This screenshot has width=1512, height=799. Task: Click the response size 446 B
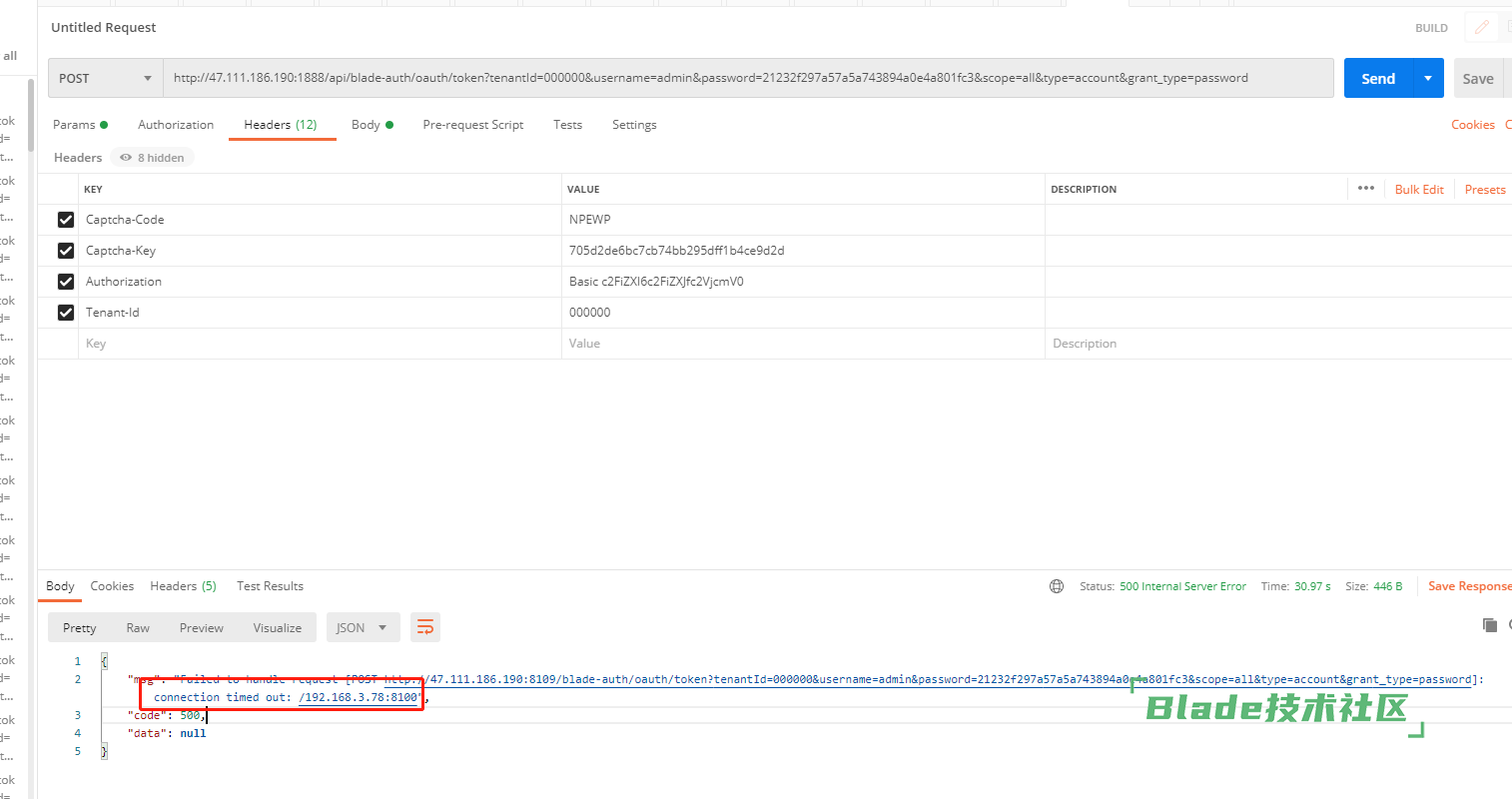point(1388,586)
